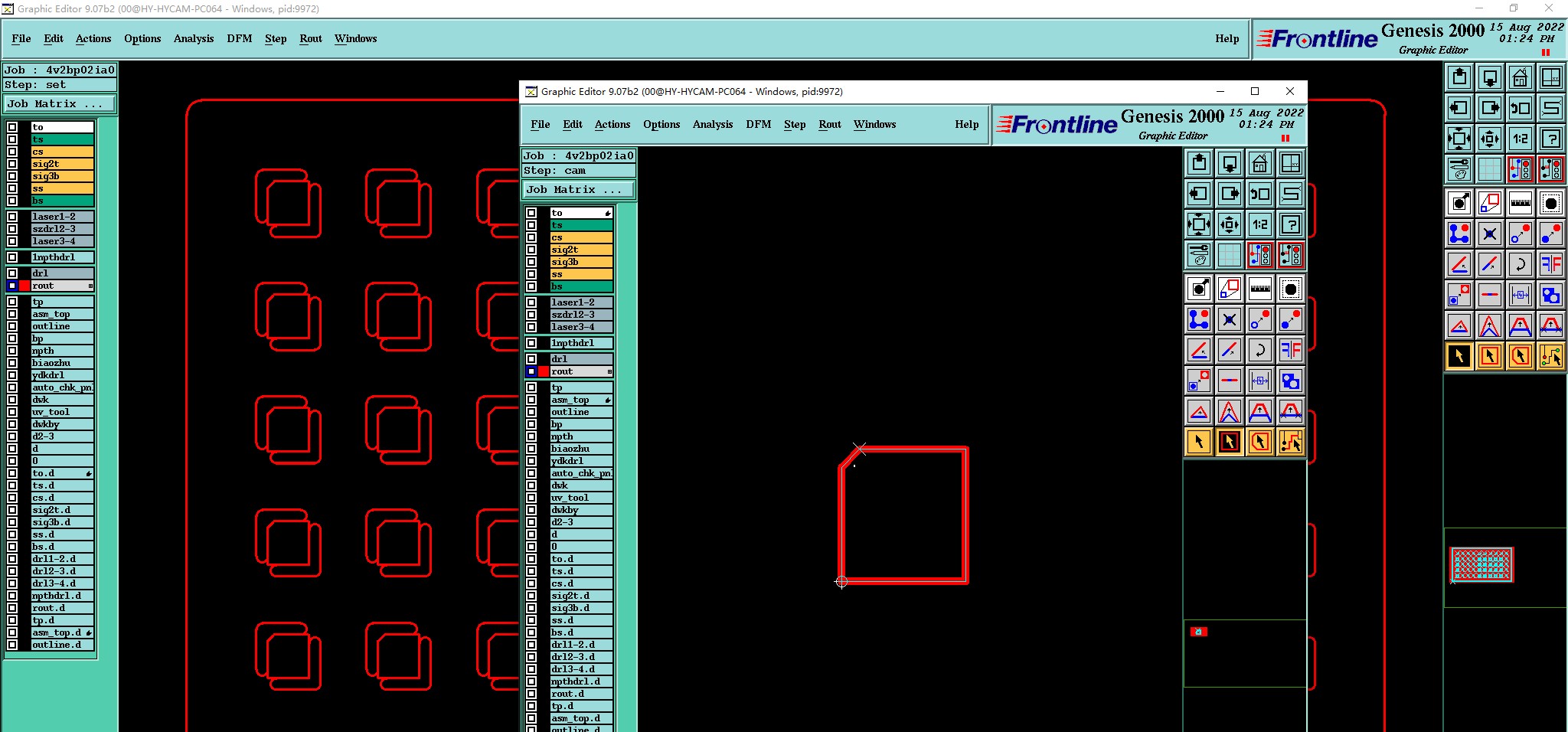Viewport: 1568px width, 732px height.
Task: Click the pan down icon in front window
Action: pyautogui.click(x=1230, y=163)
